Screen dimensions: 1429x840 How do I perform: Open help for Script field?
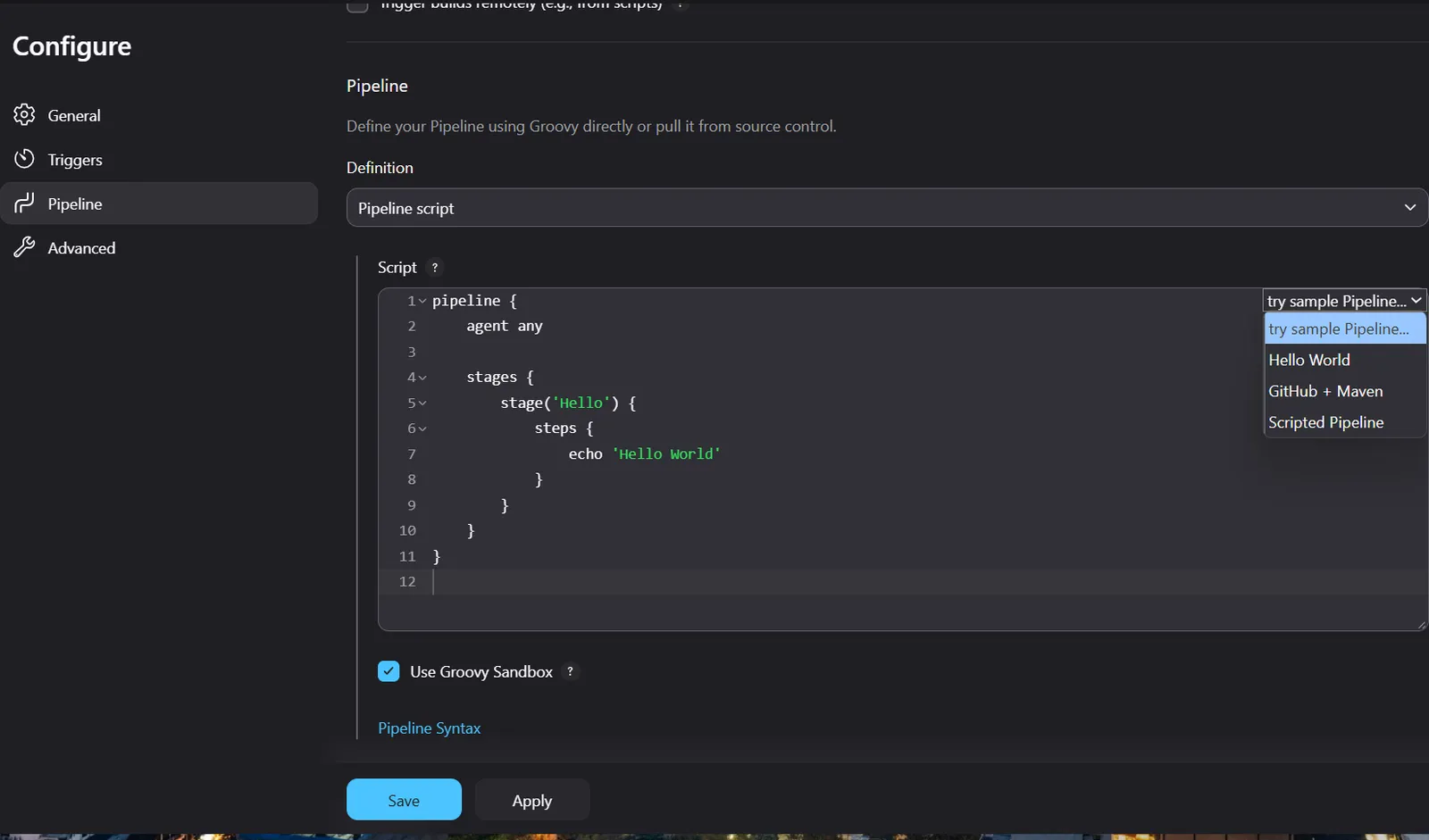[435, 268]
